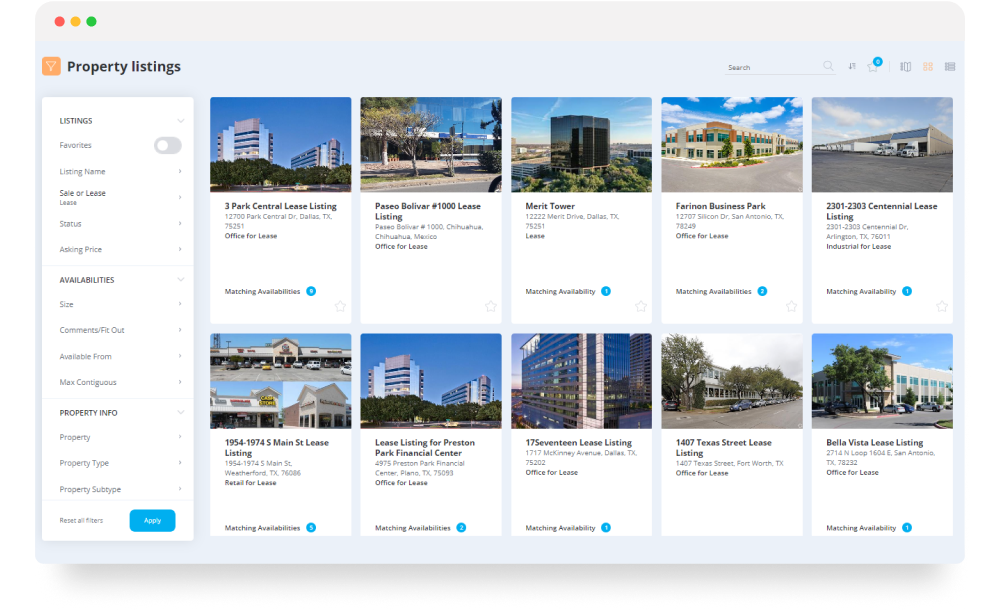
Task: Click availability count badge on Bella Vista Lease Listing
Action: click(x=907, y=527)
